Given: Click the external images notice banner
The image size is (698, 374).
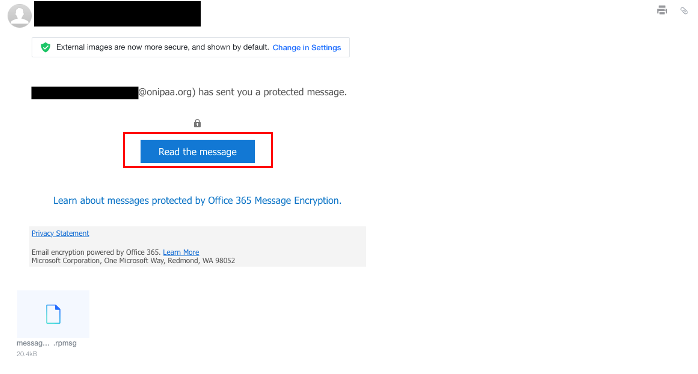Looking at the screenshot, I should 191,47.
